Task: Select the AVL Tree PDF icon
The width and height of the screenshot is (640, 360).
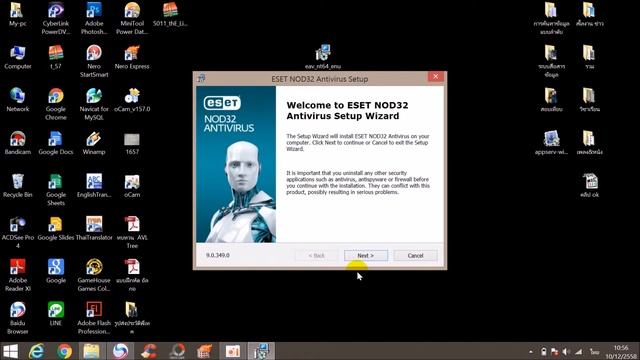Action: point(132,233)
